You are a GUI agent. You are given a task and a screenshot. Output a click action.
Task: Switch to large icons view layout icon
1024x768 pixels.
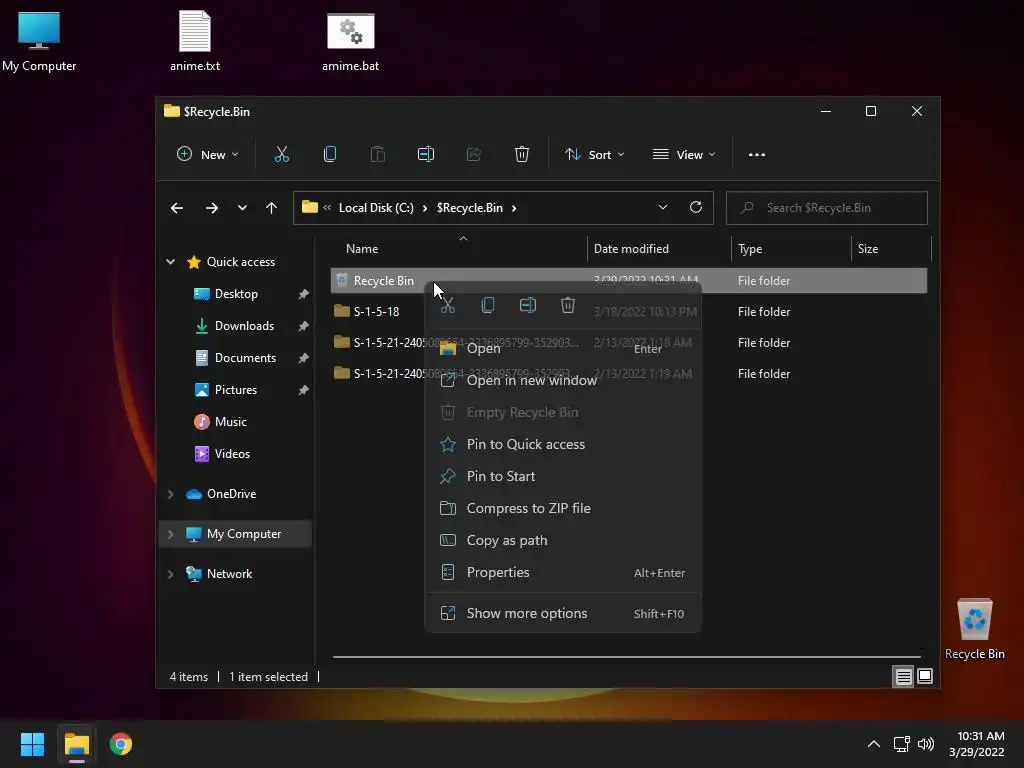click(x=925, y=677)
